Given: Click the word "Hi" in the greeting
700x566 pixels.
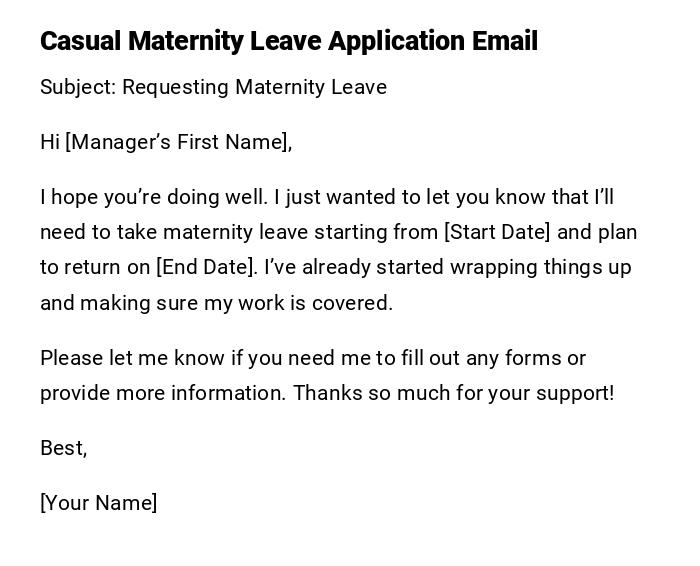Looking at the screenshot, I should click(50, 142).
